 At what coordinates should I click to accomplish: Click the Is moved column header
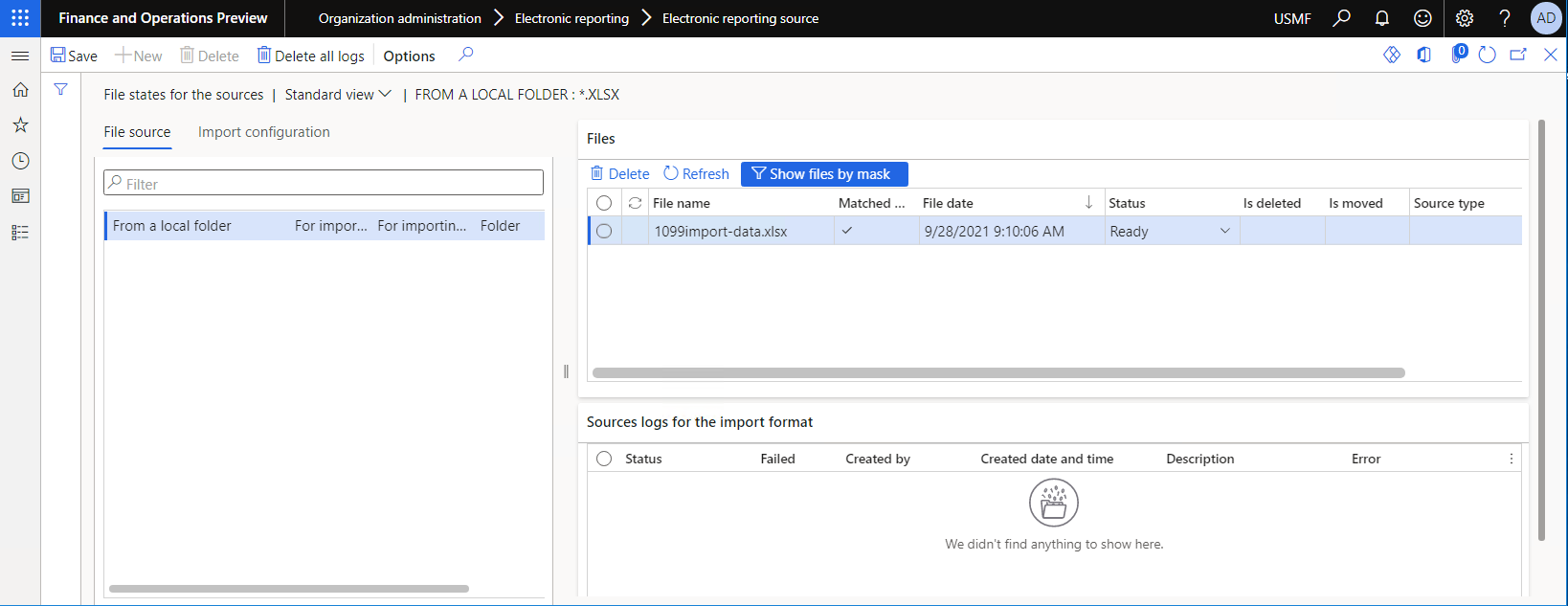[x=1355, y=203]
